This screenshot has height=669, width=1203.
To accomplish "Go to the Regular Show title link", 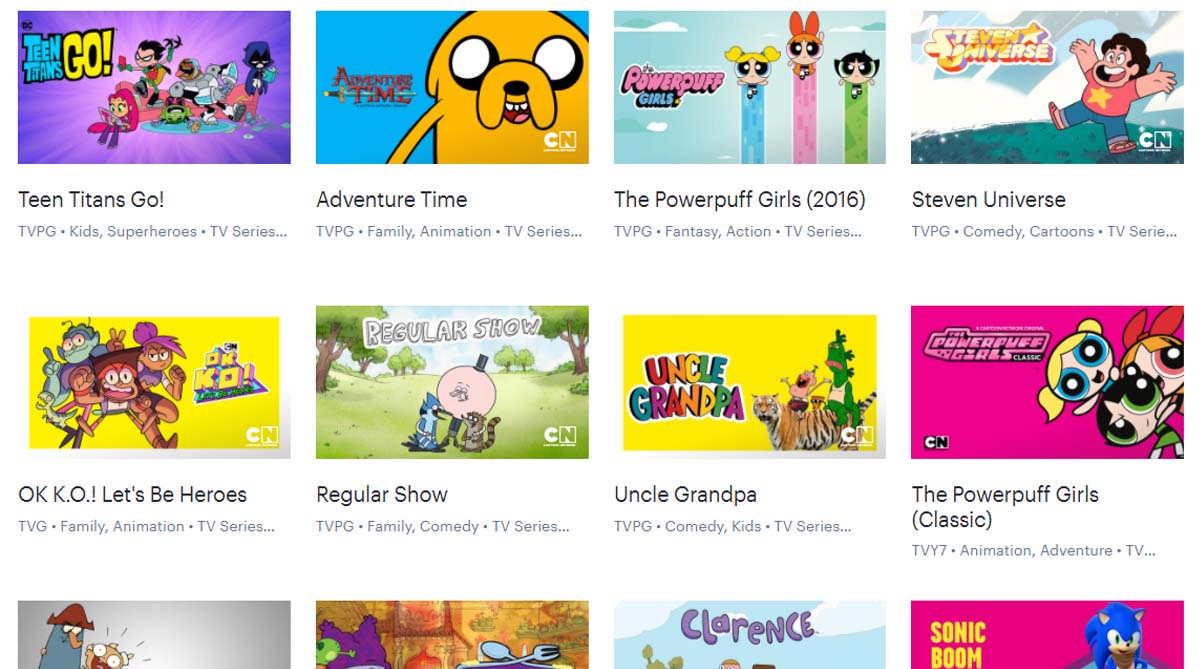I will pos(381,495).
